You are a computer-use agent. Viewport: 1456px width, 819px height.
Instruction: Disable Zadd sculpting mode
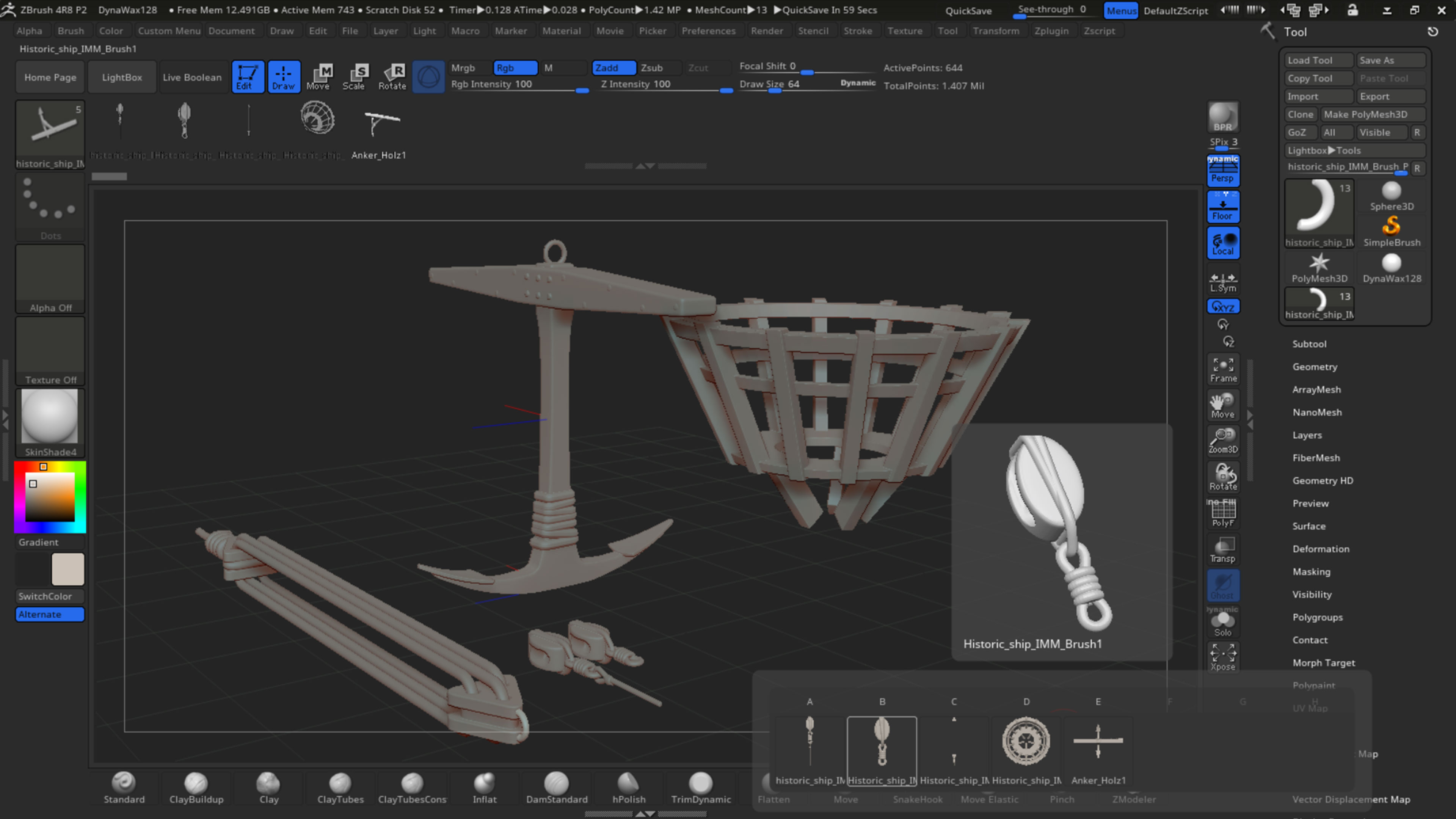pyautogui.click(x=614, y=67)
